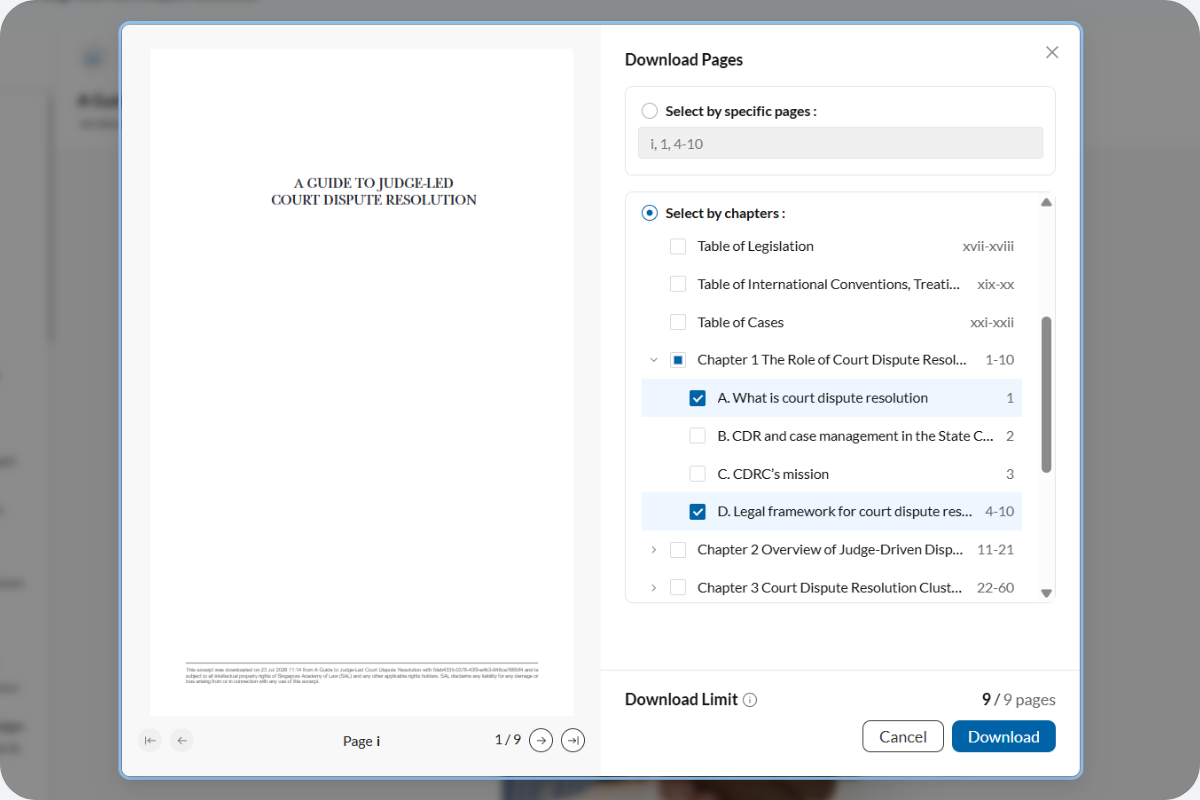This screenshot has height=800, width=1200.
Task: Click 'Chapter 1 The Role of Court Dispute Resol...' text
Action: click(x=832, y=360)
